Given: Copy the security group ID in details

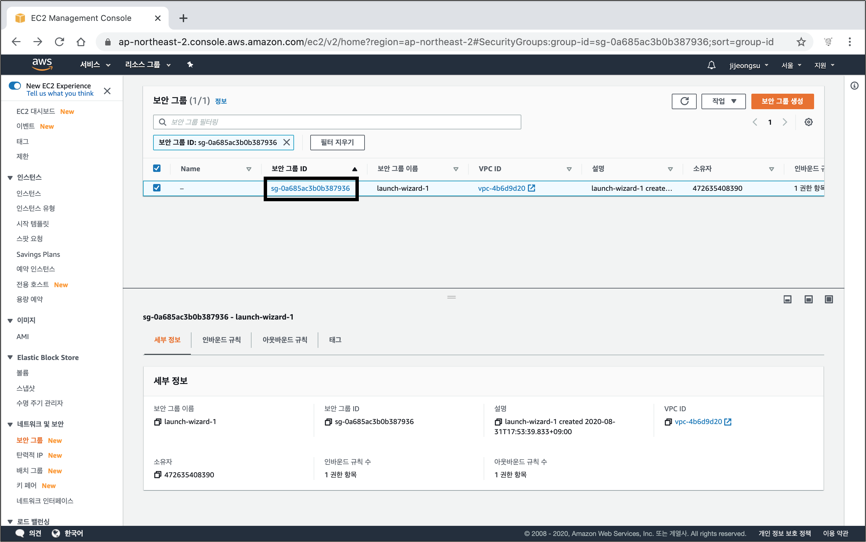Looking at the screenshot, I should click(x=328, y=422).
